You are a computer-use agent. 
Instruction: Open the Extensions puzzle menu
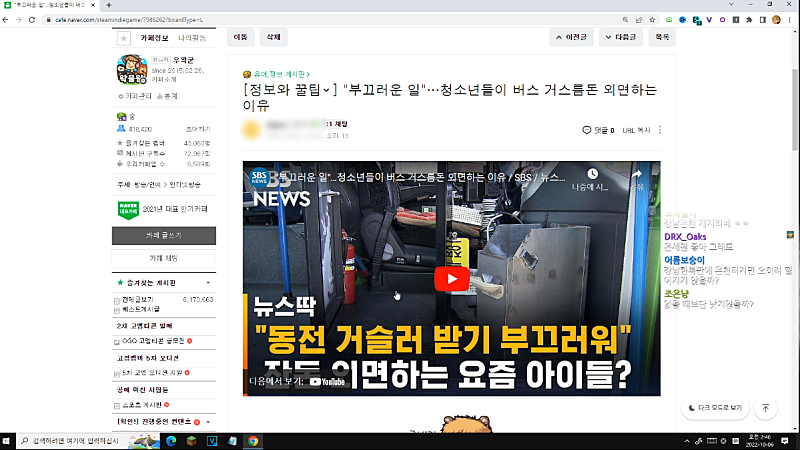coord(749,20)
